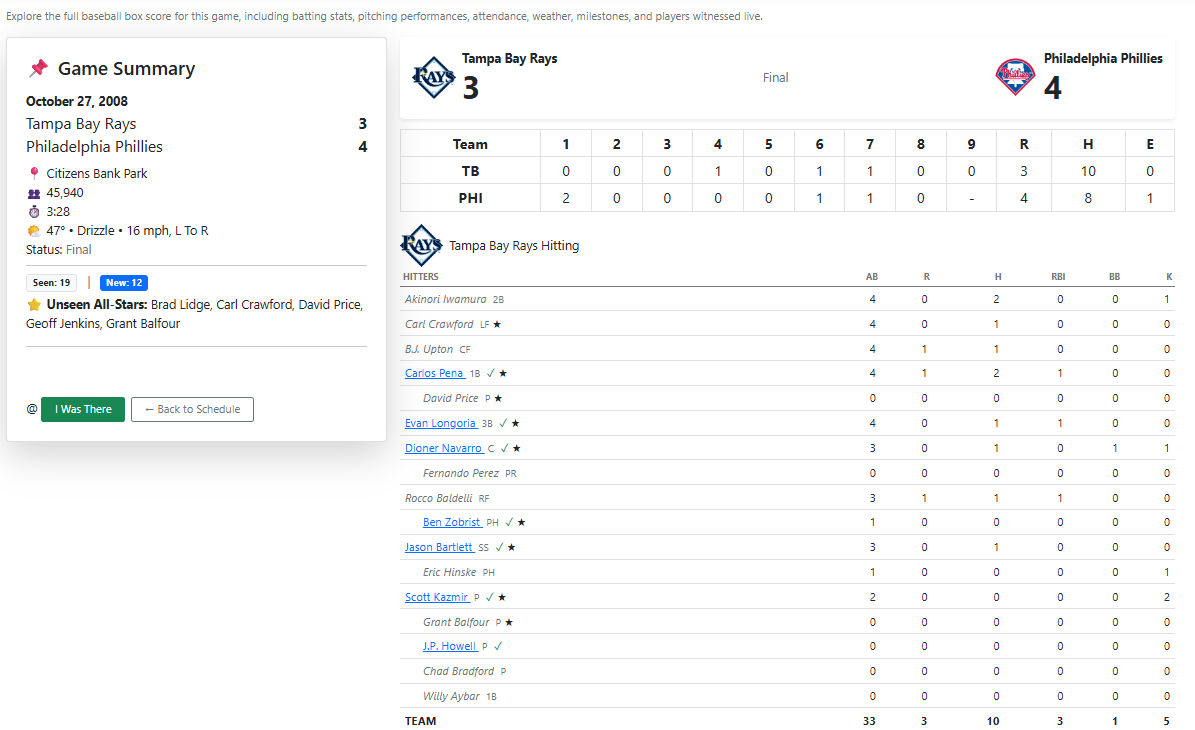This screenshot has height=730, width=1195.
Task: Click the checkmark next to Evan Longoria
Action: tap(503, 423)
